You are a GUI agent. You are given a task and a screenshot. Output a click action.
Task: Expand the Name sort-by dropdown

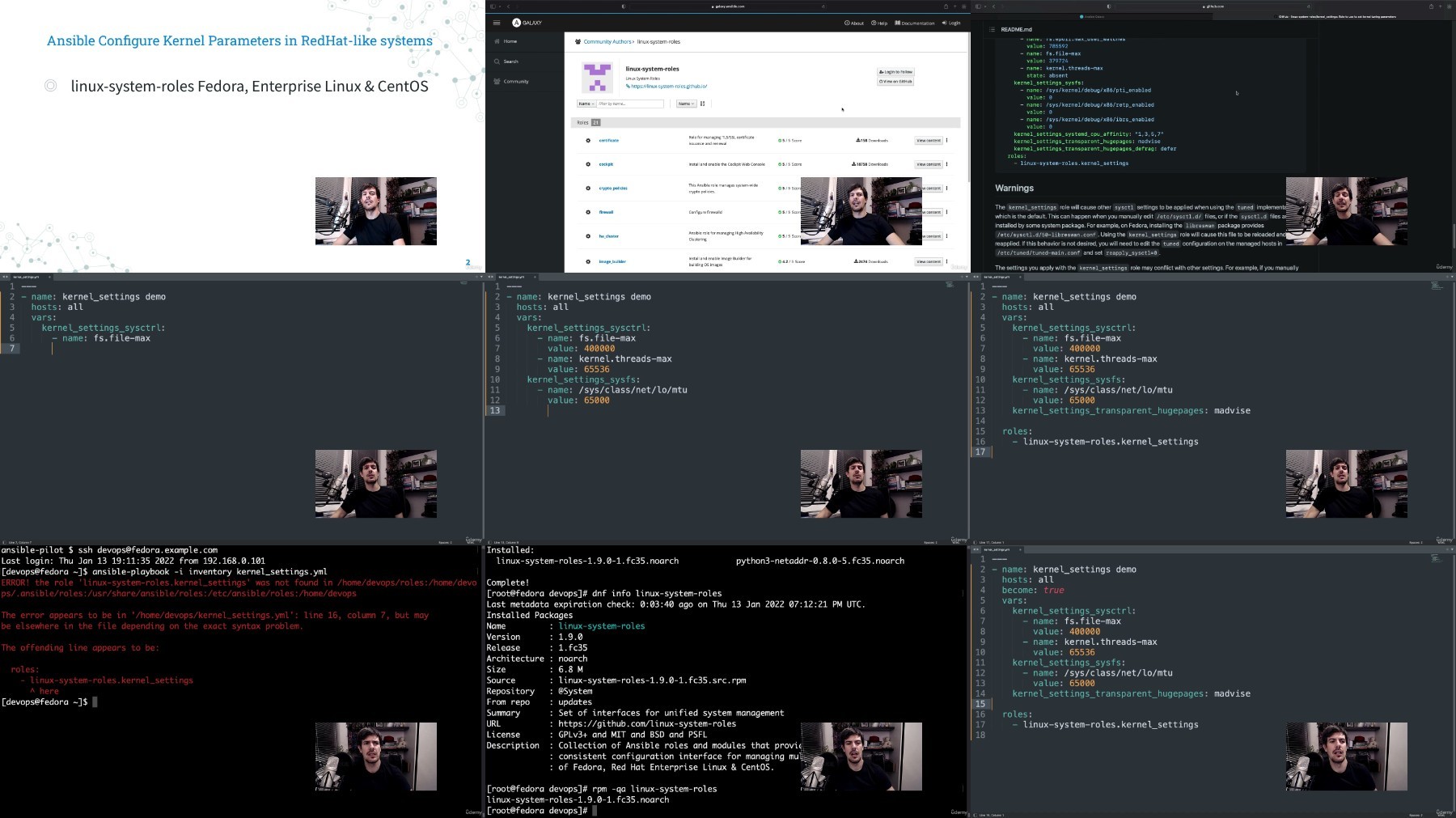coord(686,104)
